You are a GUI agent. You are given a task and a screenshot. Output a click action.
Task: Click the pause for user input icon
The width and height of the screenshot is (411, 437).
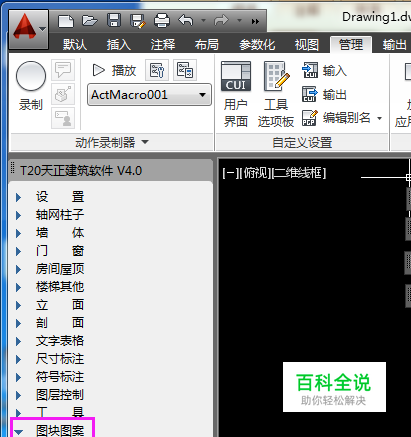point(63,118)
